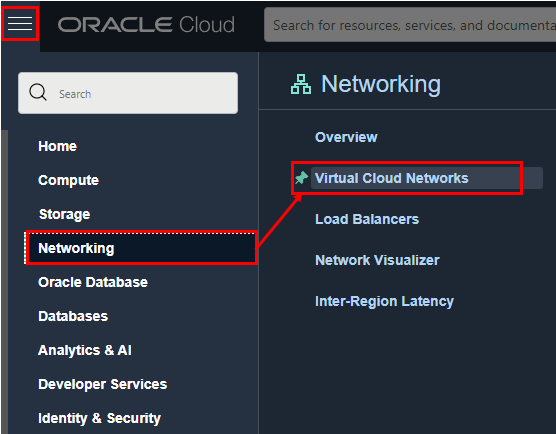Select Developer Services category

[102, 384]
